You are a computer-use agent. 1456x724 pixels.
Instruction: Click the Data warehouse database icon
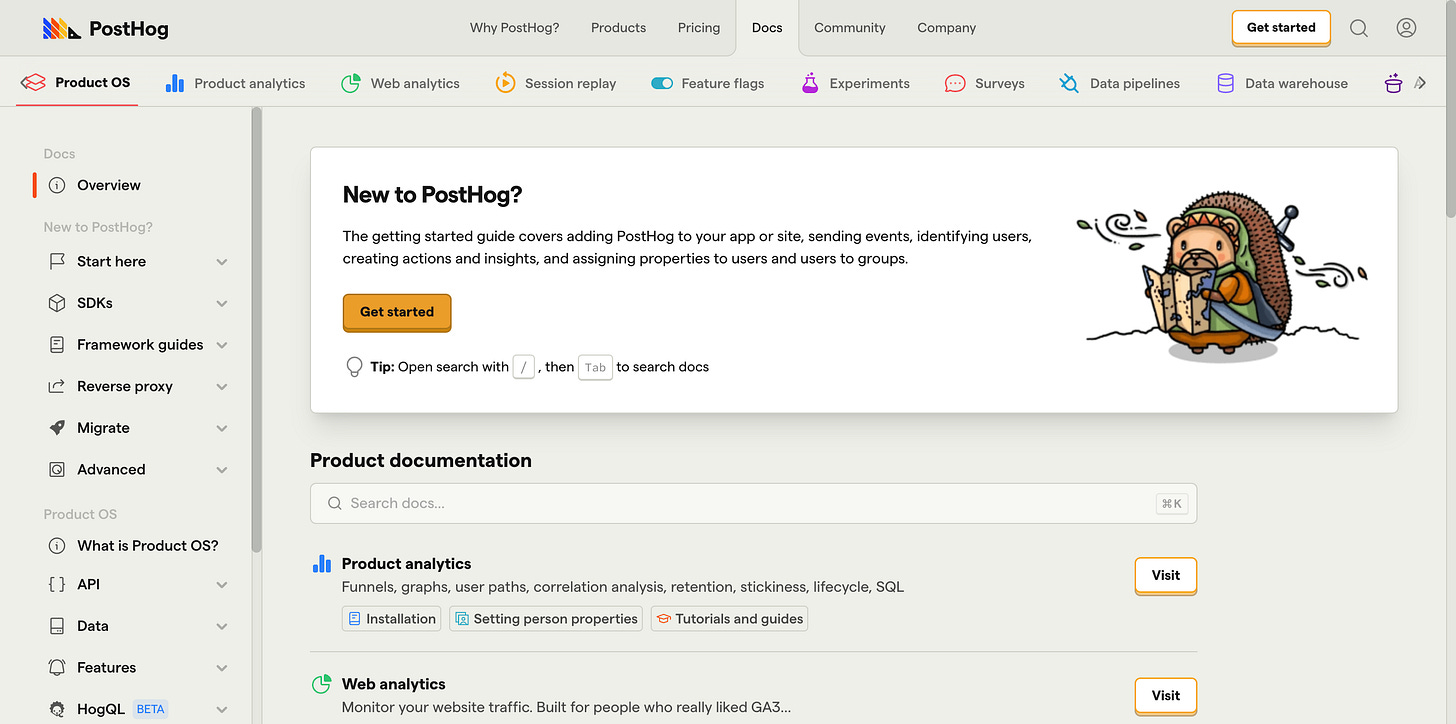(1225, 83)
